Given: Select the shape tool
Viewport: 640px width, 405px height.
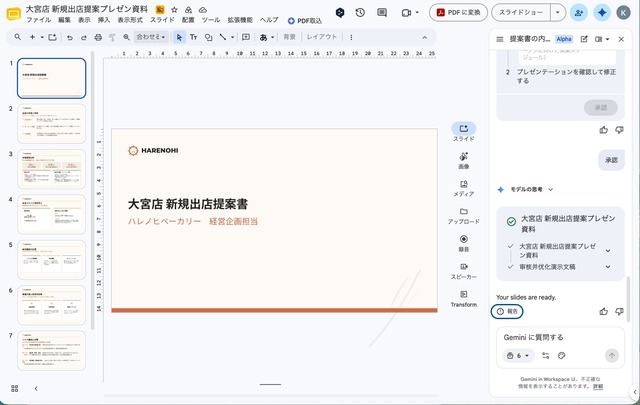Looking at the screenshot, I should [209, 37].
